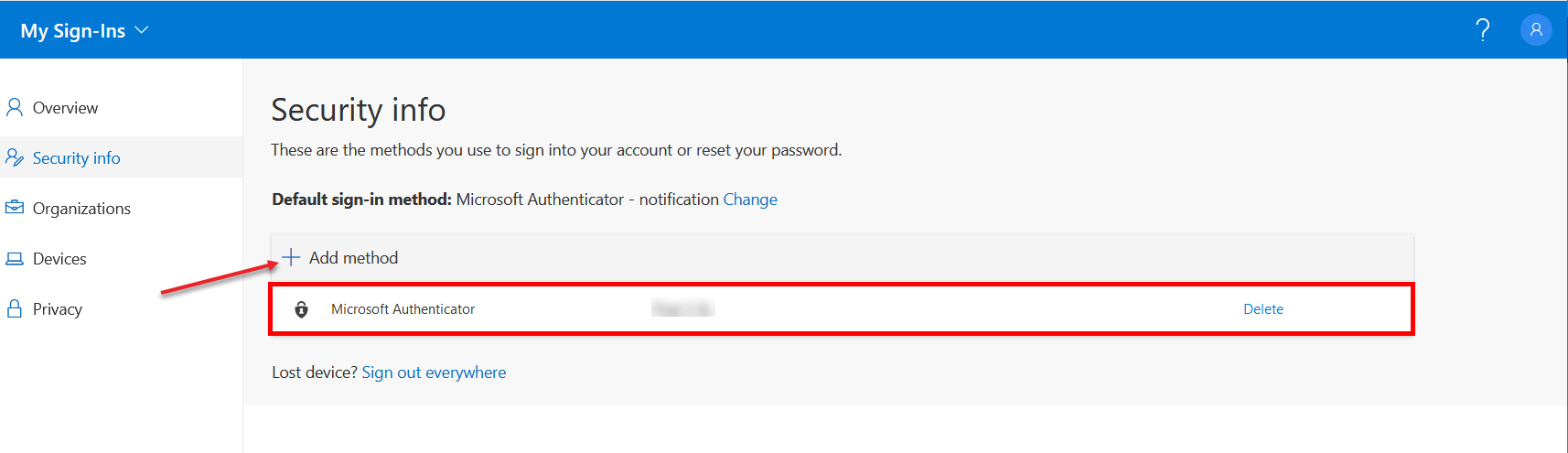Screen dimensions: 1568x453
Task: Click the Privacy padlock icon
Action: [15, 309]
